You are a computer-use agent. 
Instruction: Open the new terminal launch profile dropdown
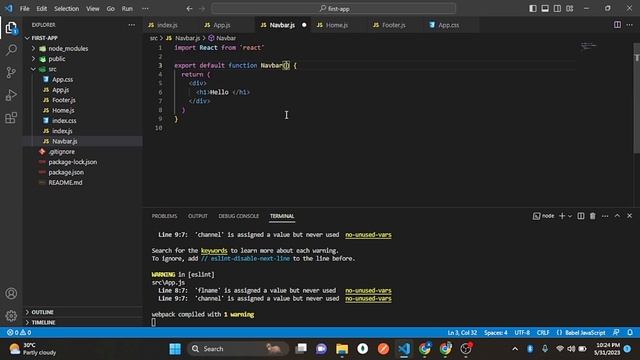tap(570, 216)
